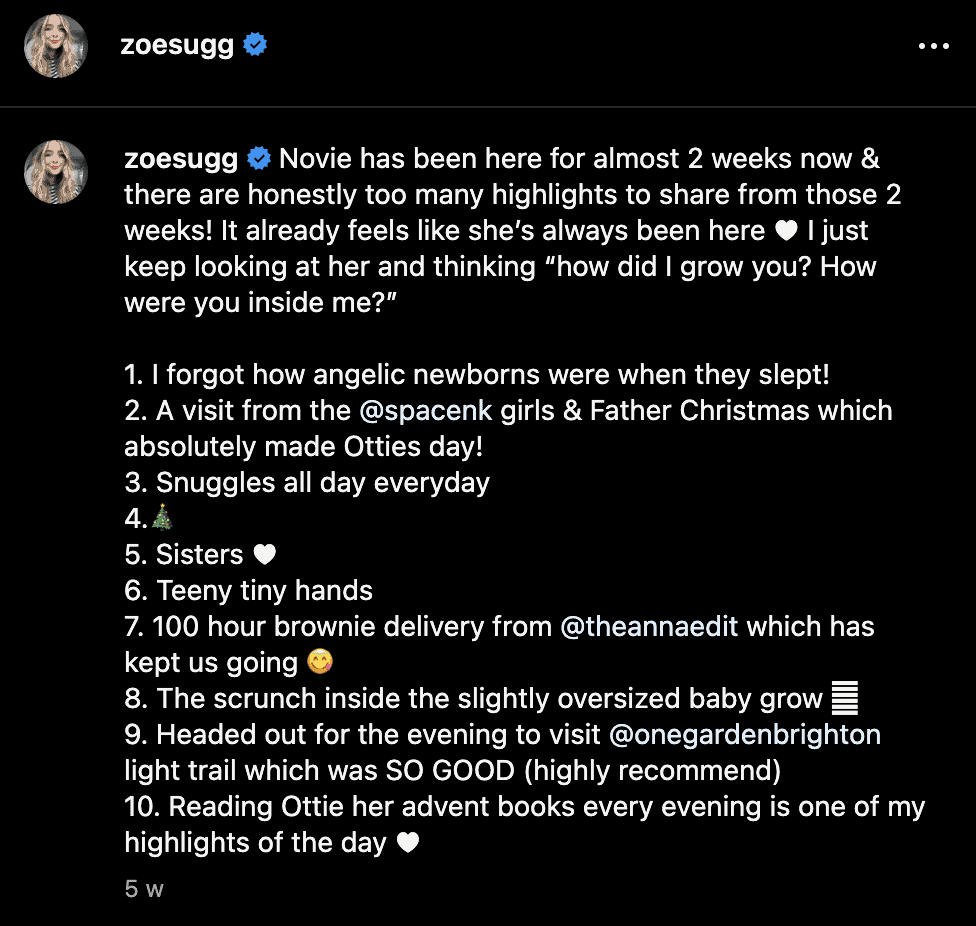
Task: Click the "5 w" post timestamp
Action: click(x=144, y=889)
